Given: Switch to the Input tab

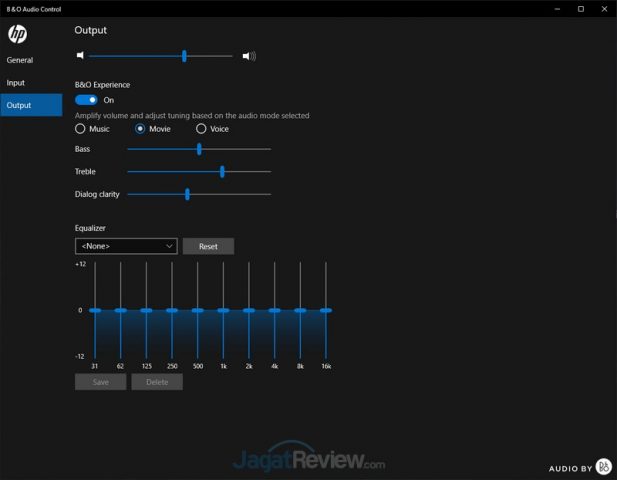Looking at the screenshot, I should [x=16, y=83].
